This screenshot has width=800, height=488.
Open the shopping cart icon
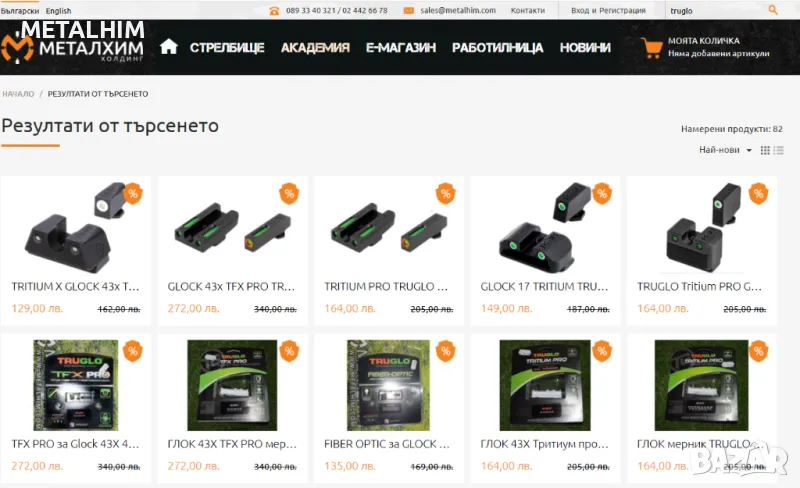(652, 47)
